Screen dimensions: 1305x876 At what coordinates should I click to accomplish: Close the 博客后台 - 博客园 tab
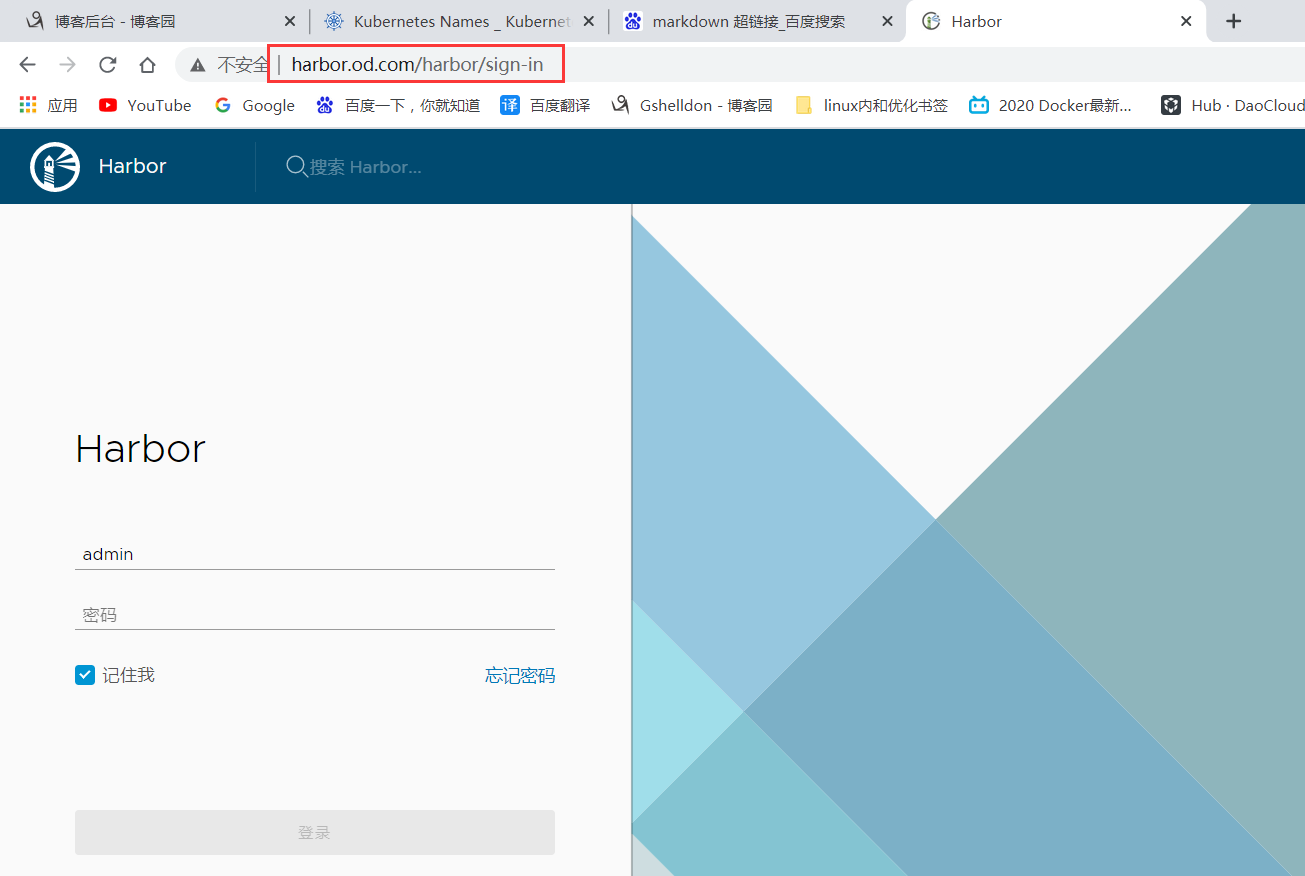point(290,21)
